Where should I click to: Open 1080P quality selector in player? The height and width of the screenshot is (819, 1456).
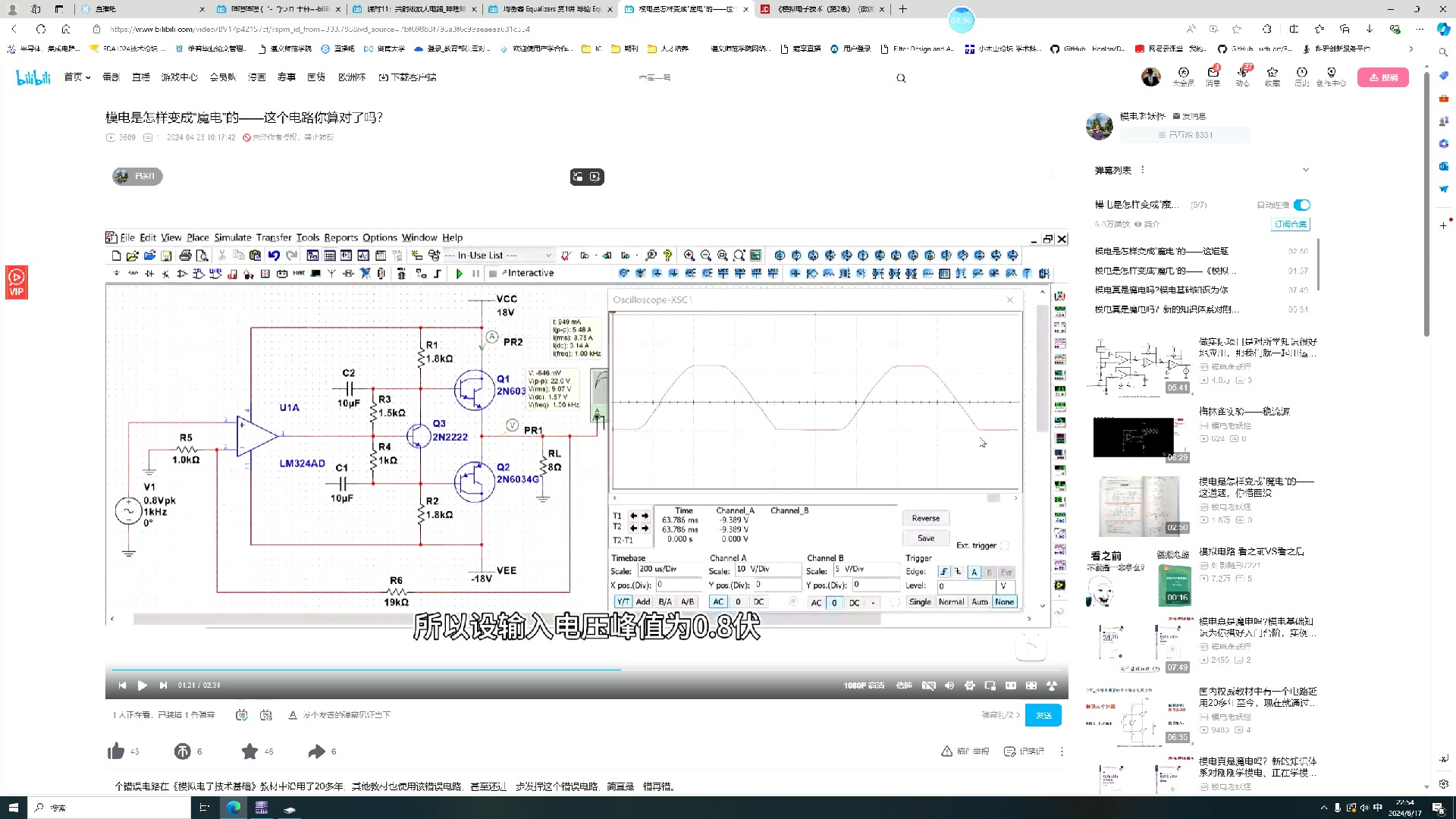point(864,686)
